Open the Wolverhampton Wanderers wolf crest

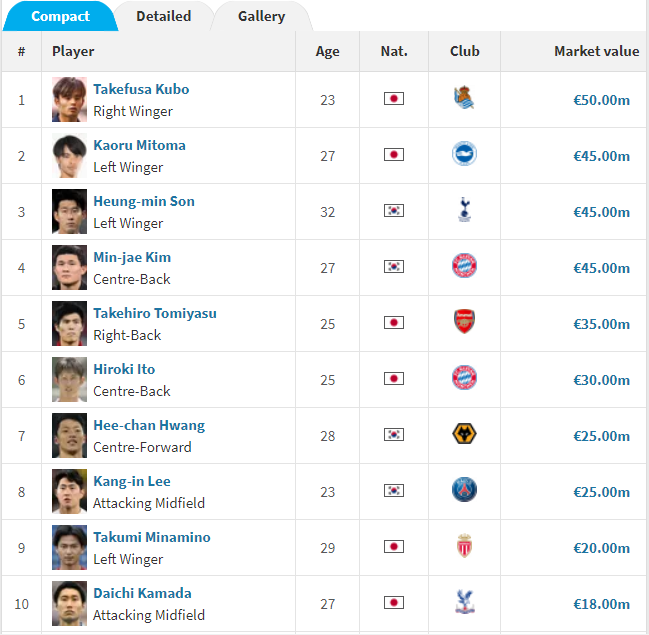(464, 434)
